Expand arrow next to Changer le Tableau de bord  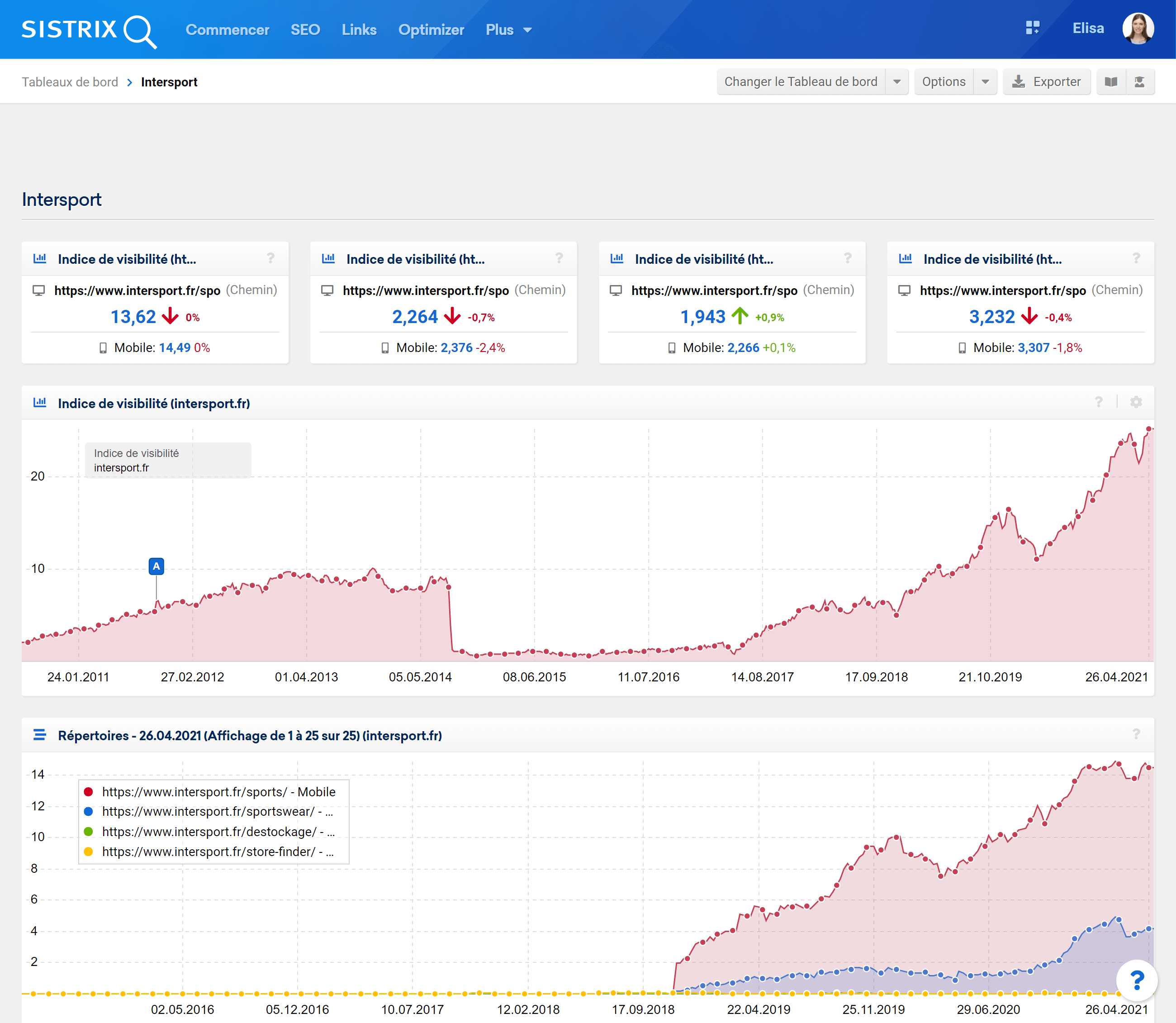click(897, 81)
